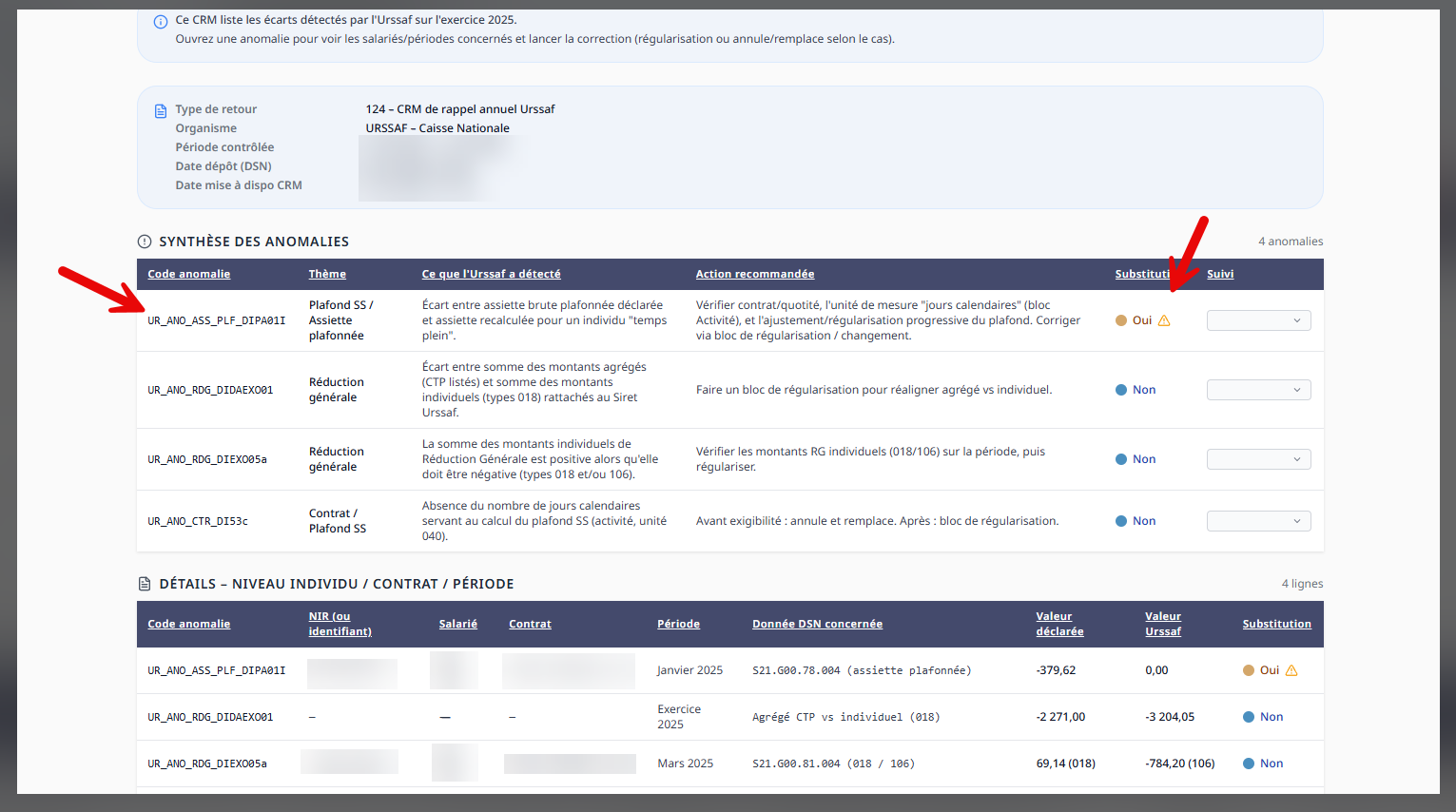Click declared value -2 271,00
This screenshot has height=812, width=1456.
[x=1060, y=717]
